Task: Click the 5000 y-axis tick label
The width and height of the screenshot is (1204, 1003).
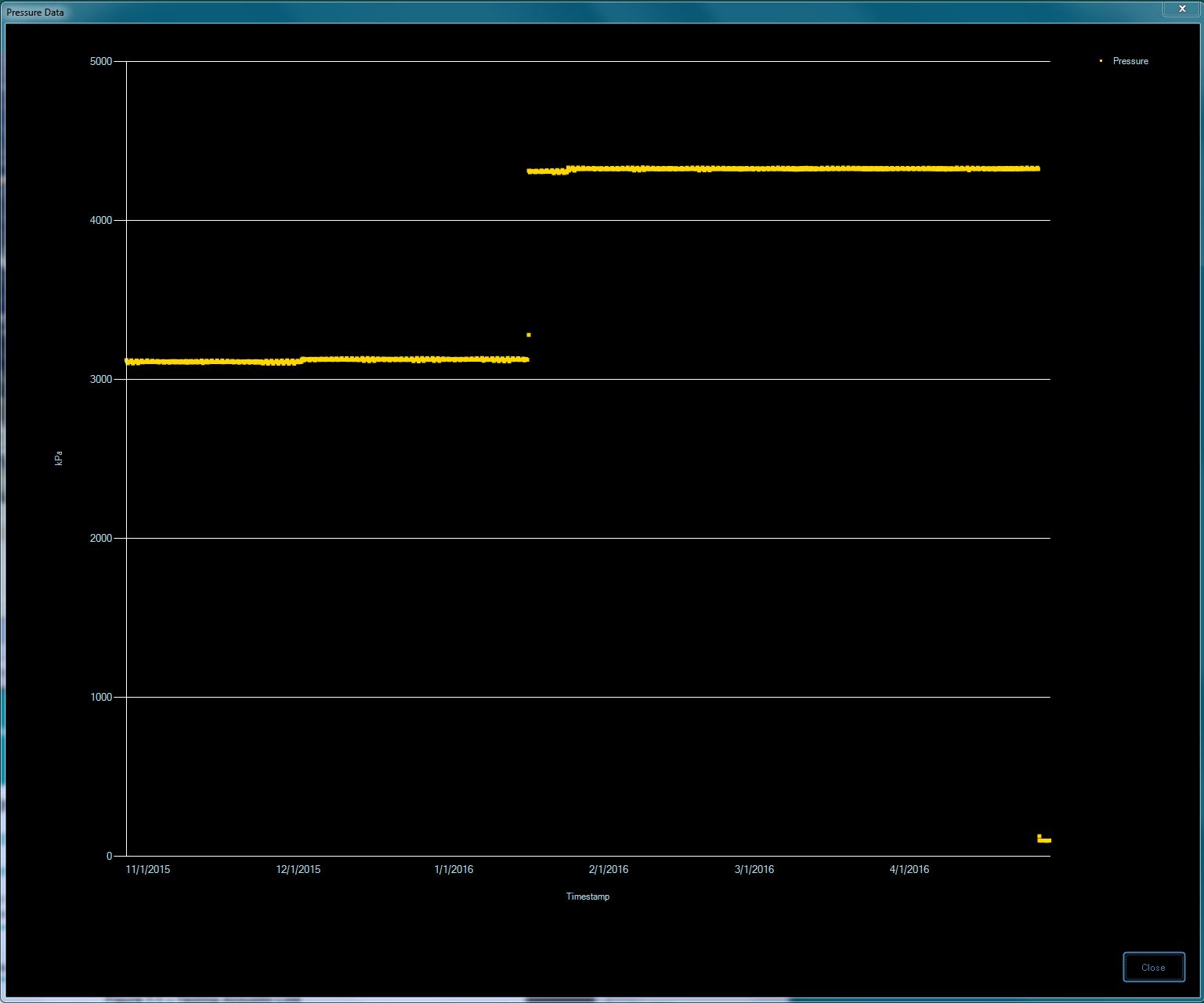Action: pyautogui.click(x=101, y=61)
